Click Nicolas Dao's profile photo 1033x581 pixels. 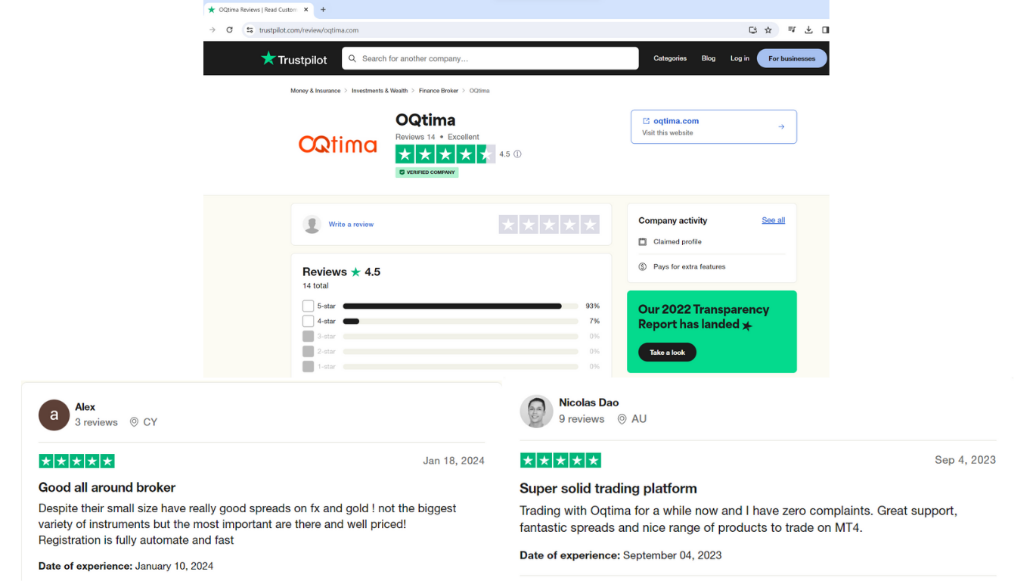click(536, 411)
